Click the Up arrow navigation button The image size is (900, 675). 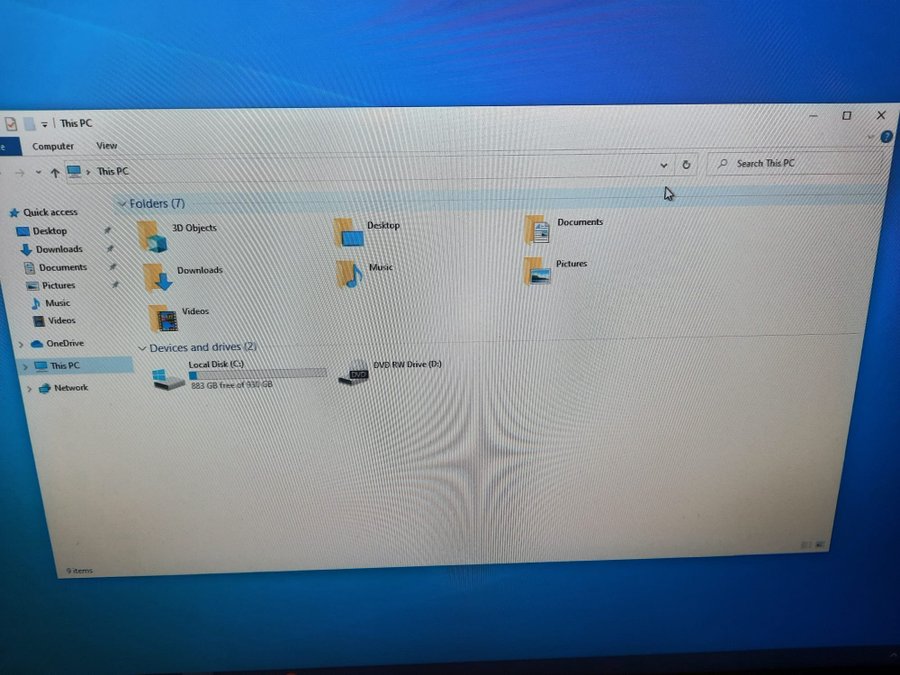coord(55,172)
